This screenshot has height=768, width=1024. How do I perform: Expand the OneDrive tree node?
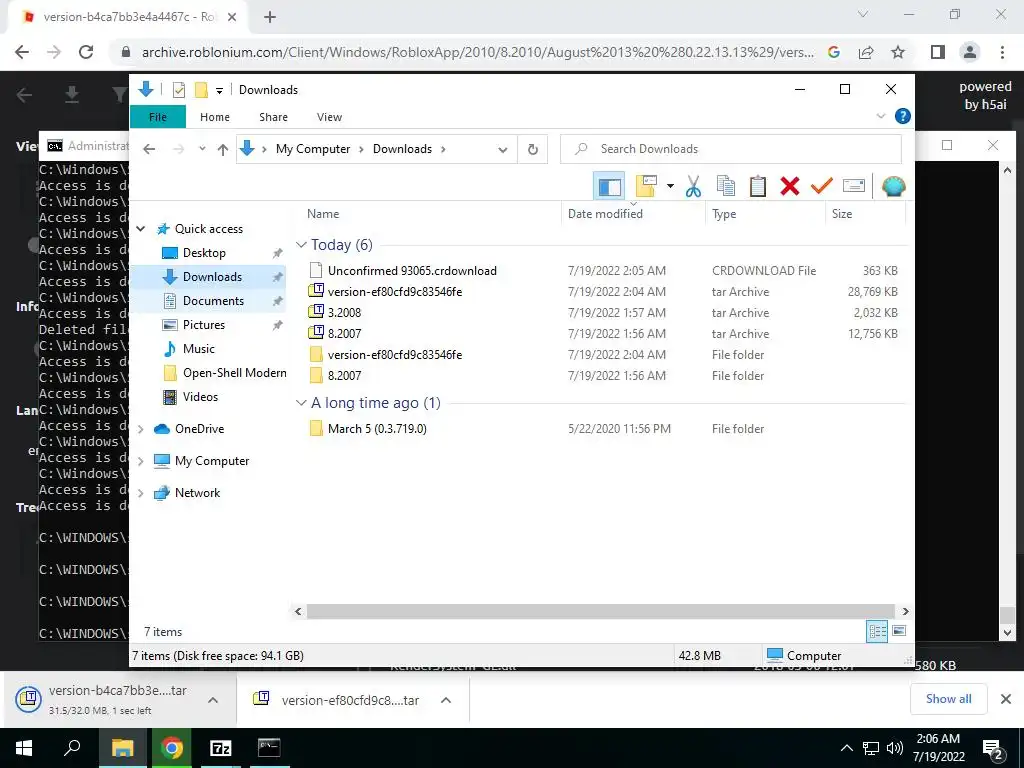[x=141, y=429]
